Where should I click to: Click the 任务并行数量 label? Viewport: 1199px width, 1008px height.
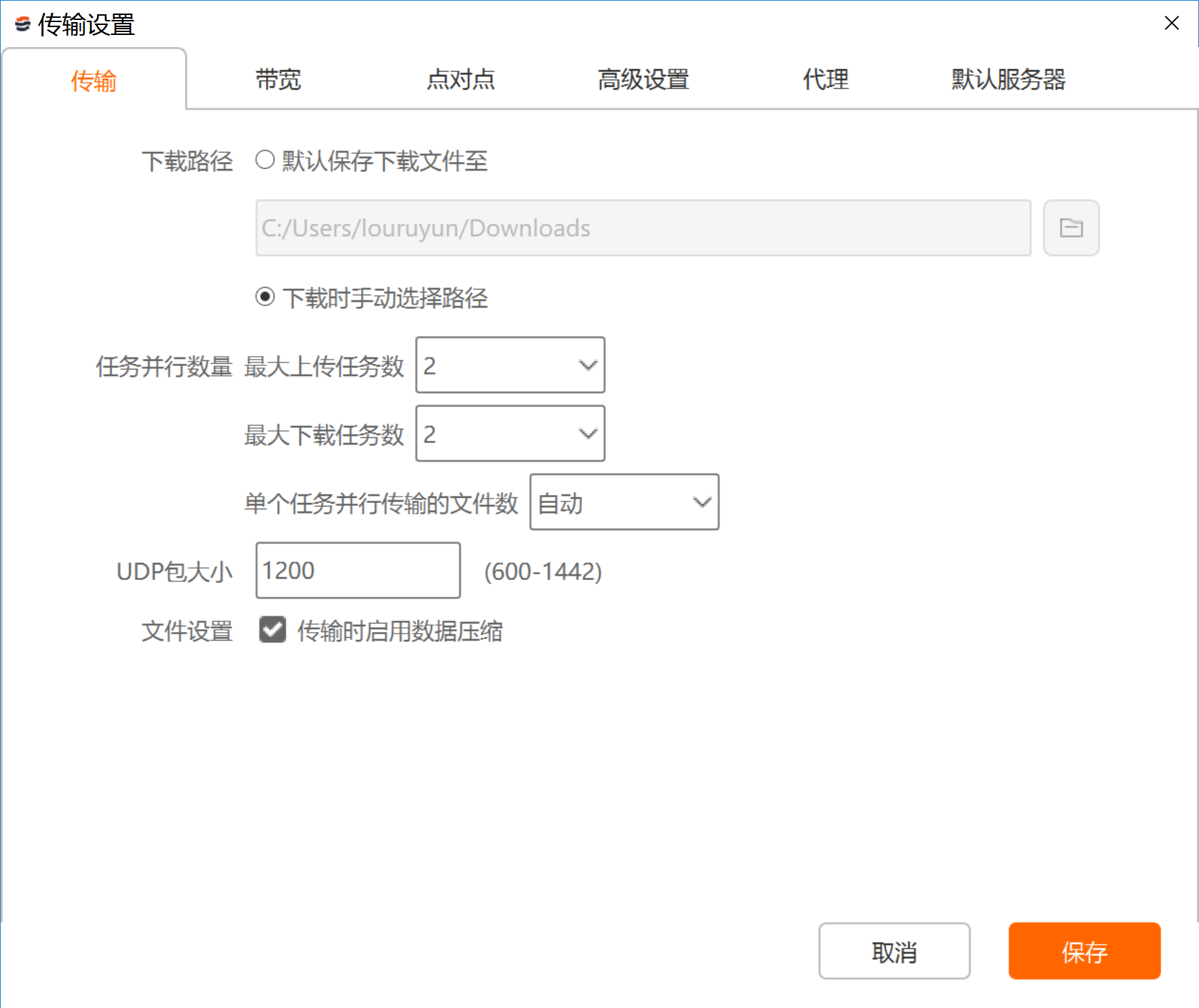click(x=164, y=366)
